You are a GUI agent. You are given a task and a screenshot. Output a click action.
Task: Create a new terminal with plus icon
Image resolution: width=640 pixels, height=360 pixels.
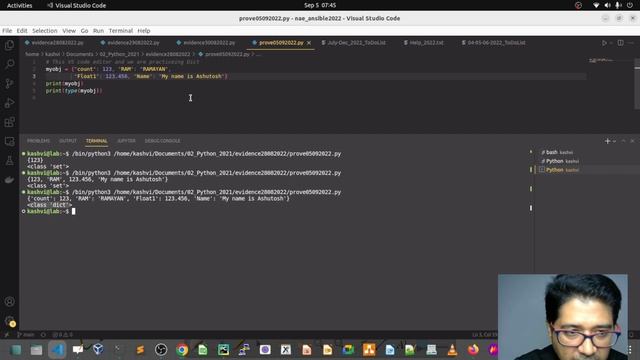tap(607, 141)
